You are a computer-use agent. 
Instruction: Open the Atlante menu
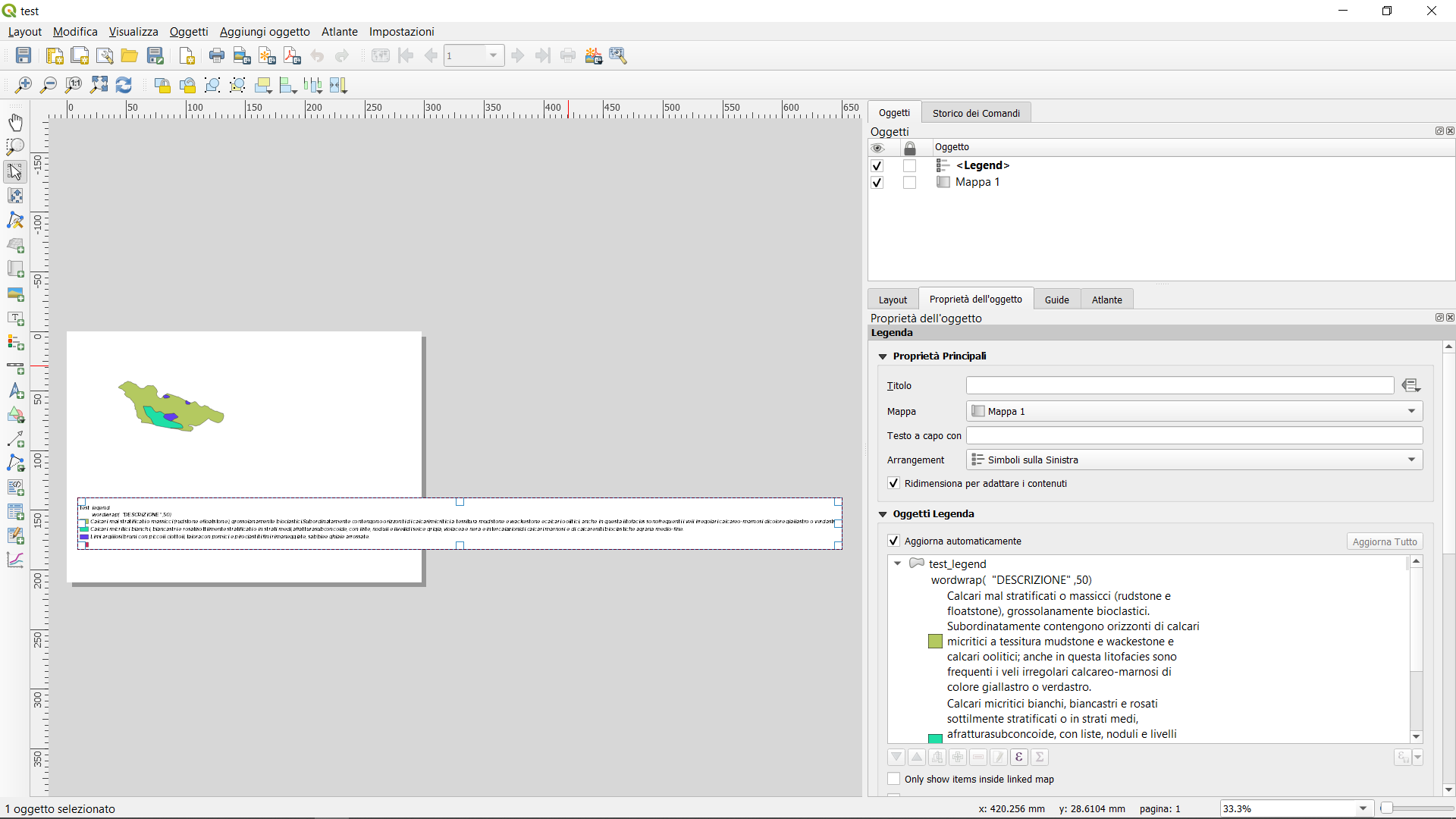click(x=339, y=32)
